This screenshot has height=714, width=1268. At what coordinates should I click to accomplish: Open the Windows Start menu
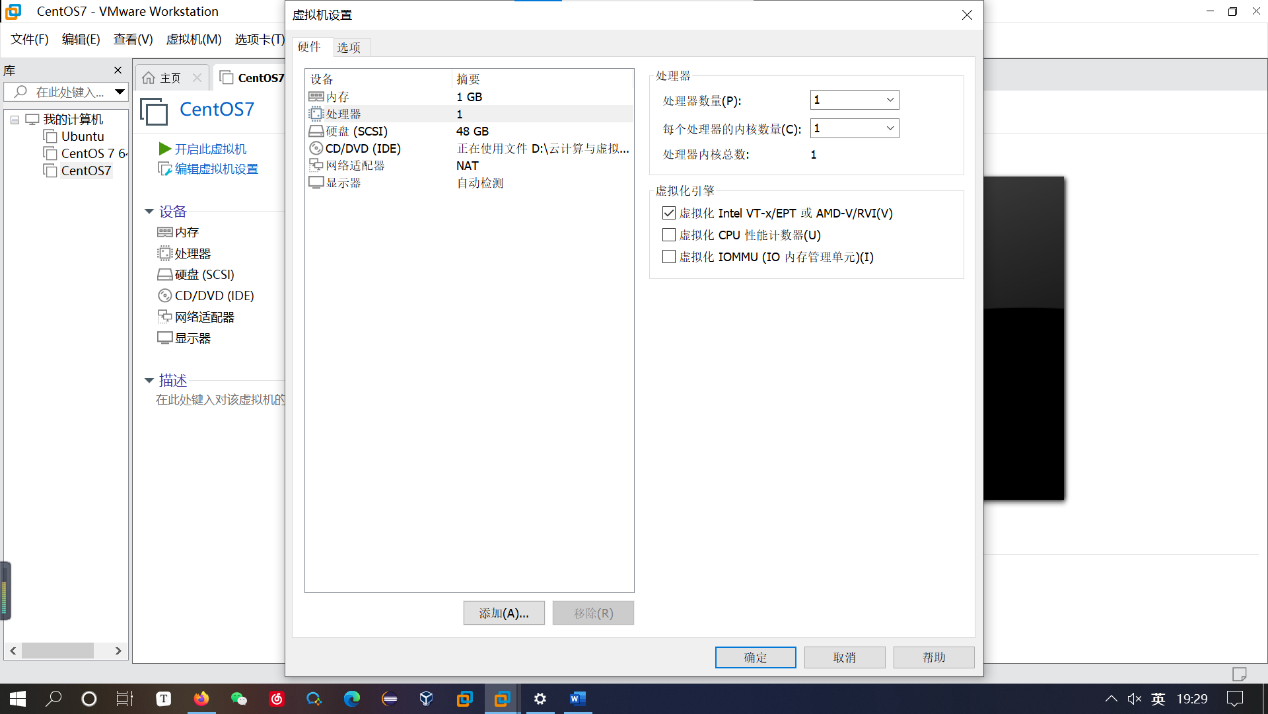17,699
